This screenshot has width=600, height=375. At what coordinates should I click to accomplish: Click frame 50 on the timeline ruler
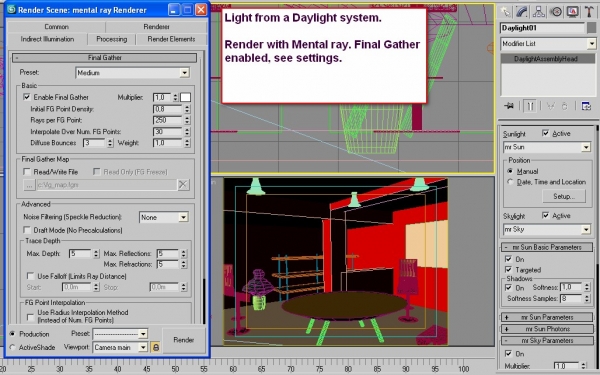pyautogui.click(x=175, y=368)
